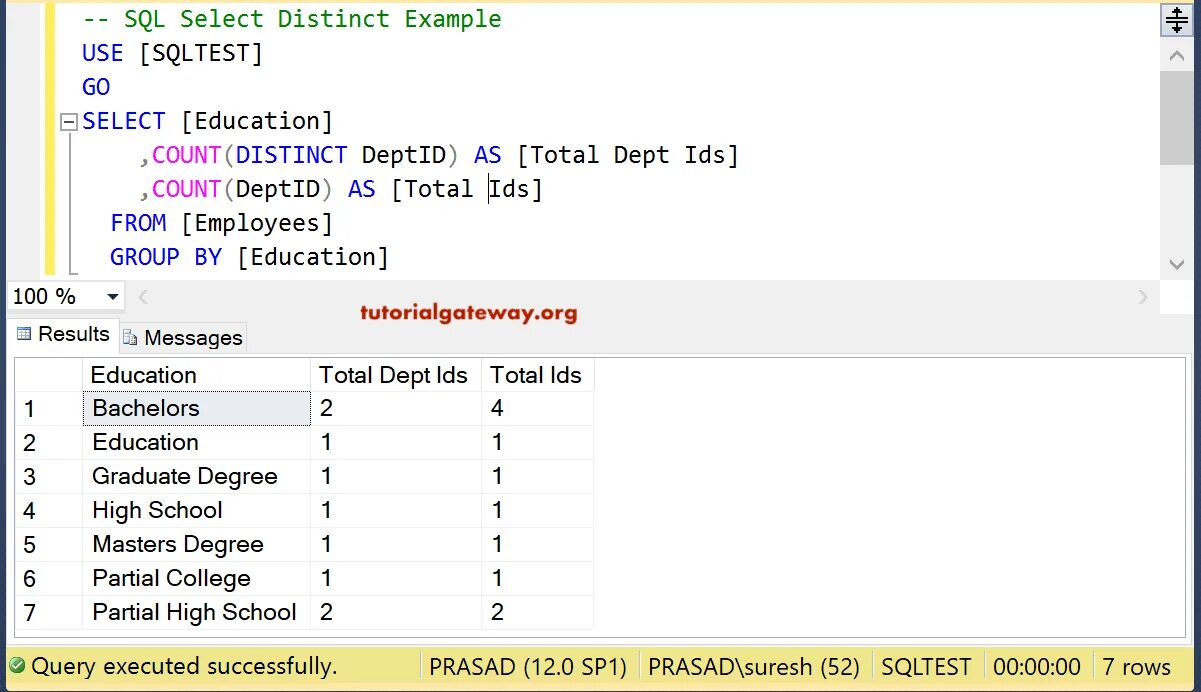Click the Results tab grid icon
Screen dimensions: 1201x692
pos(24,334)
